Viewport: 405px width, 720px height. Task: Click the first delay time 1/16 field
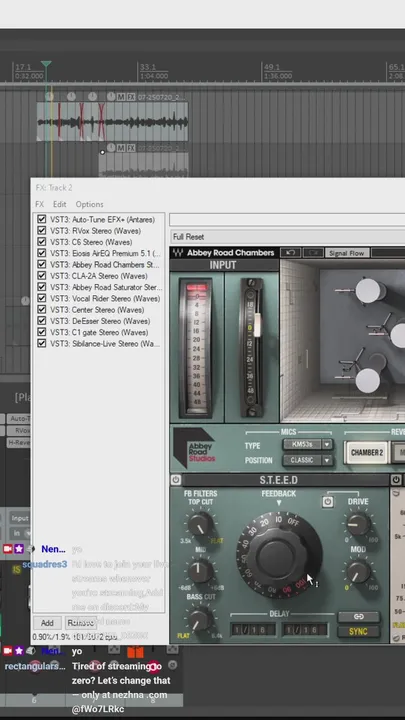[253, 630]
